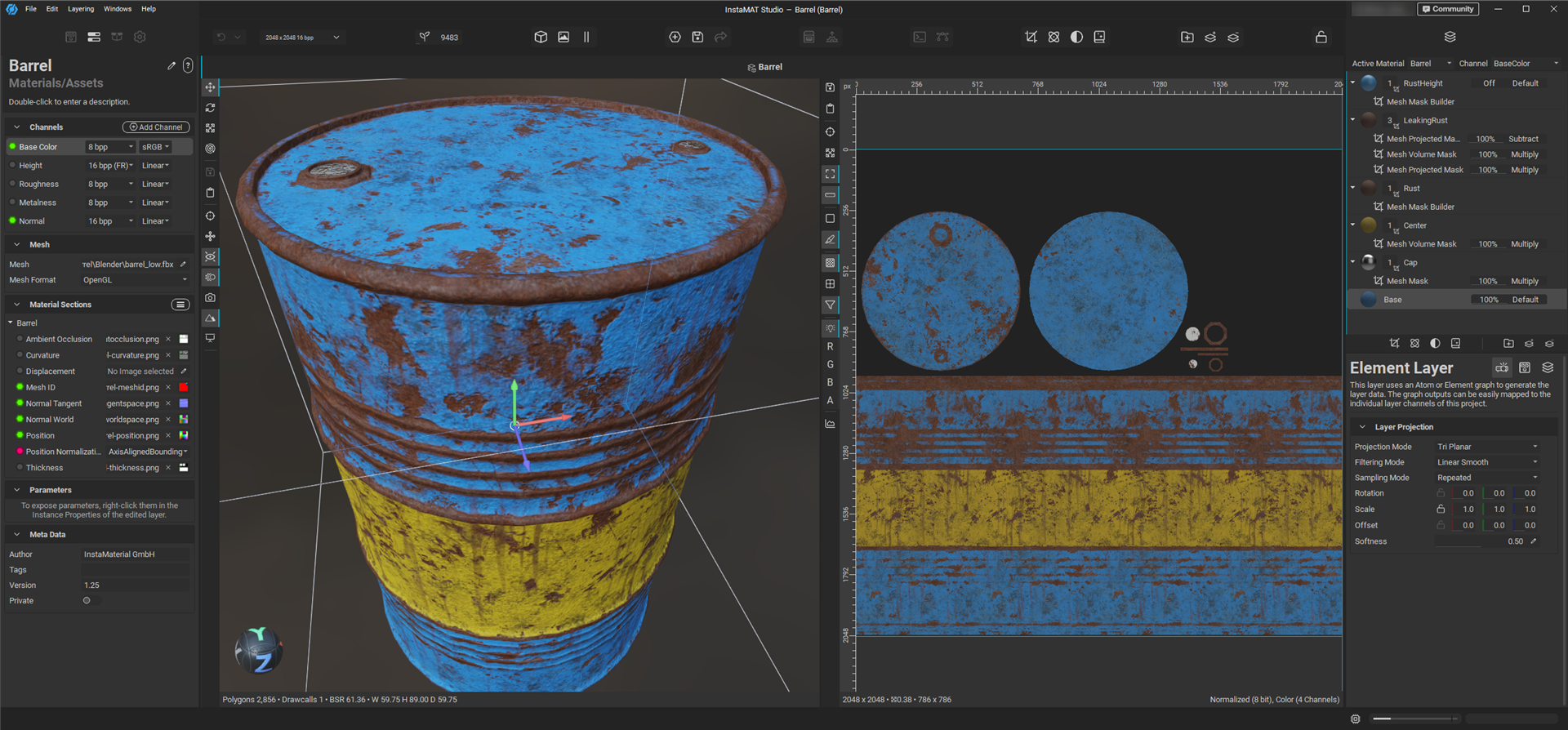
Task: Open the Mesh Format OpenGL dropdown
Action: pos(135,280)
